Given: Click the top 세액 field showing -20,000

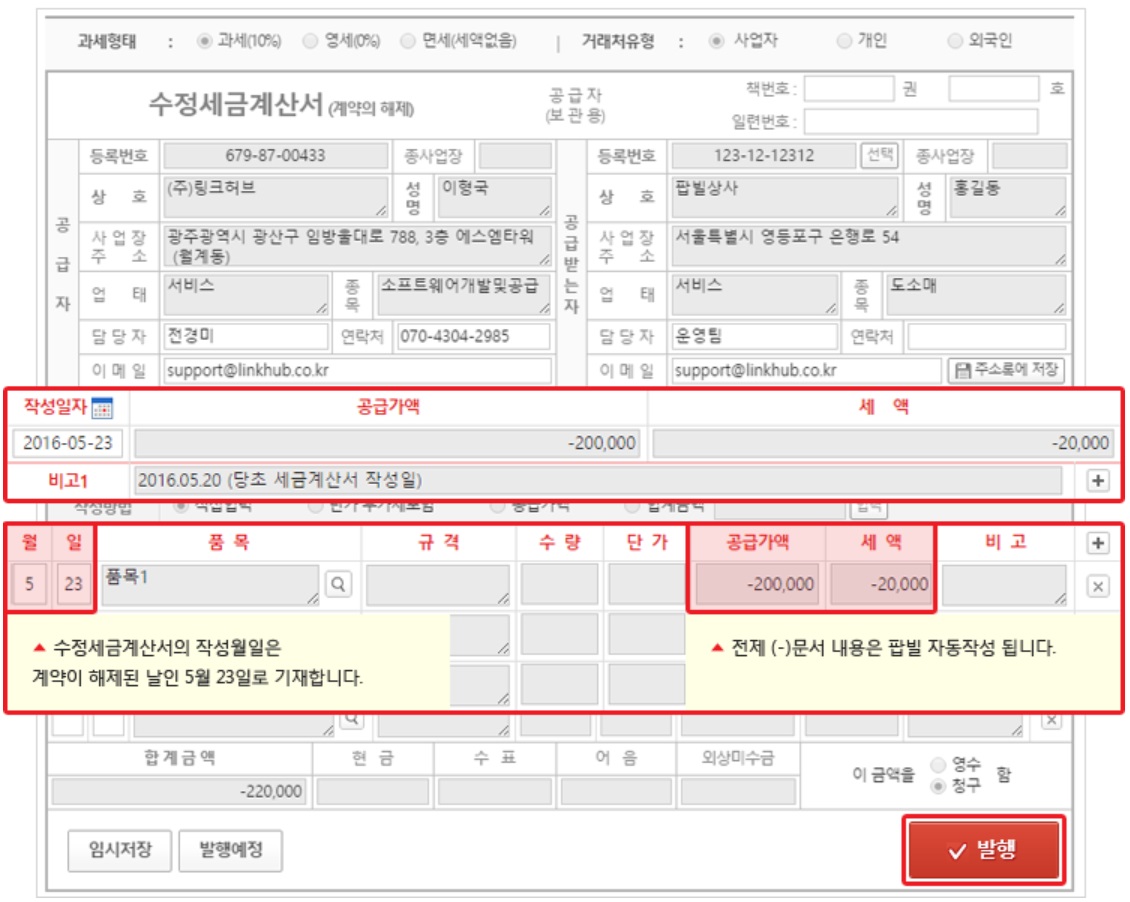Looking at the screenshot, I should [x=883, y=443].
